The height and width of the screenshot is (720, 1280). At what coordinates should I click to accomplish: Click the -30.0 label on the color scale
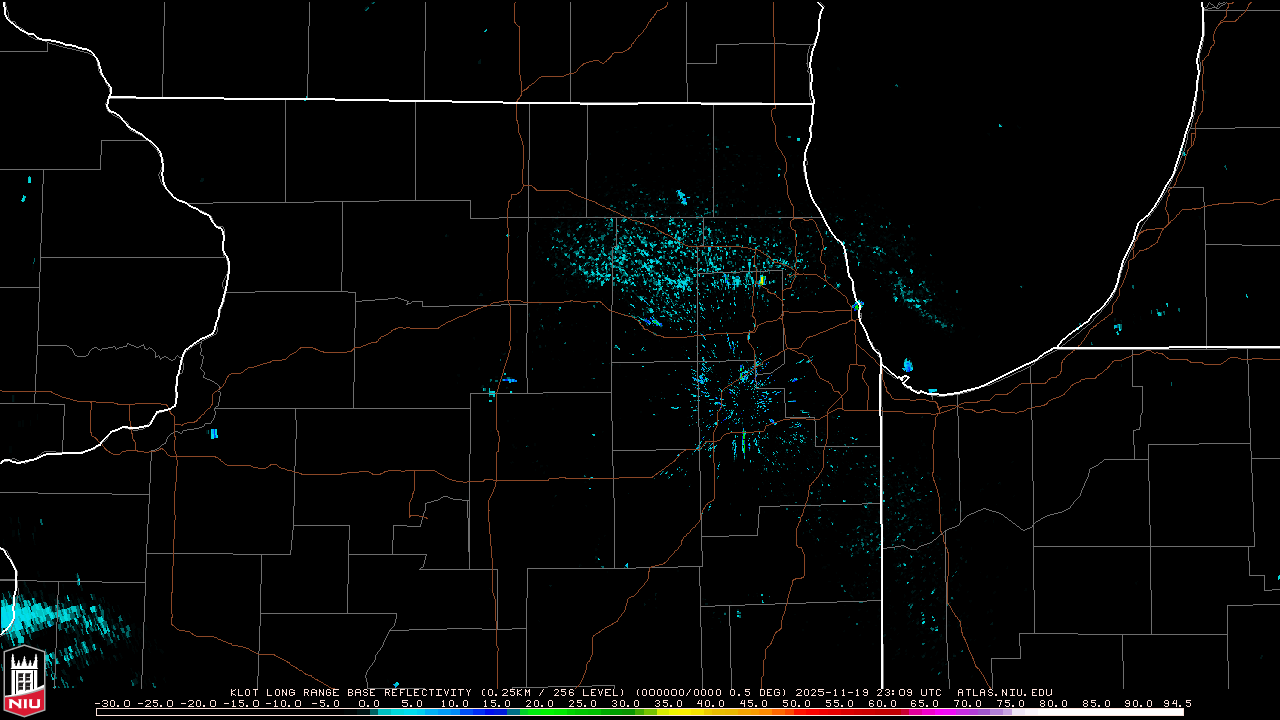[x=112, y=703]
